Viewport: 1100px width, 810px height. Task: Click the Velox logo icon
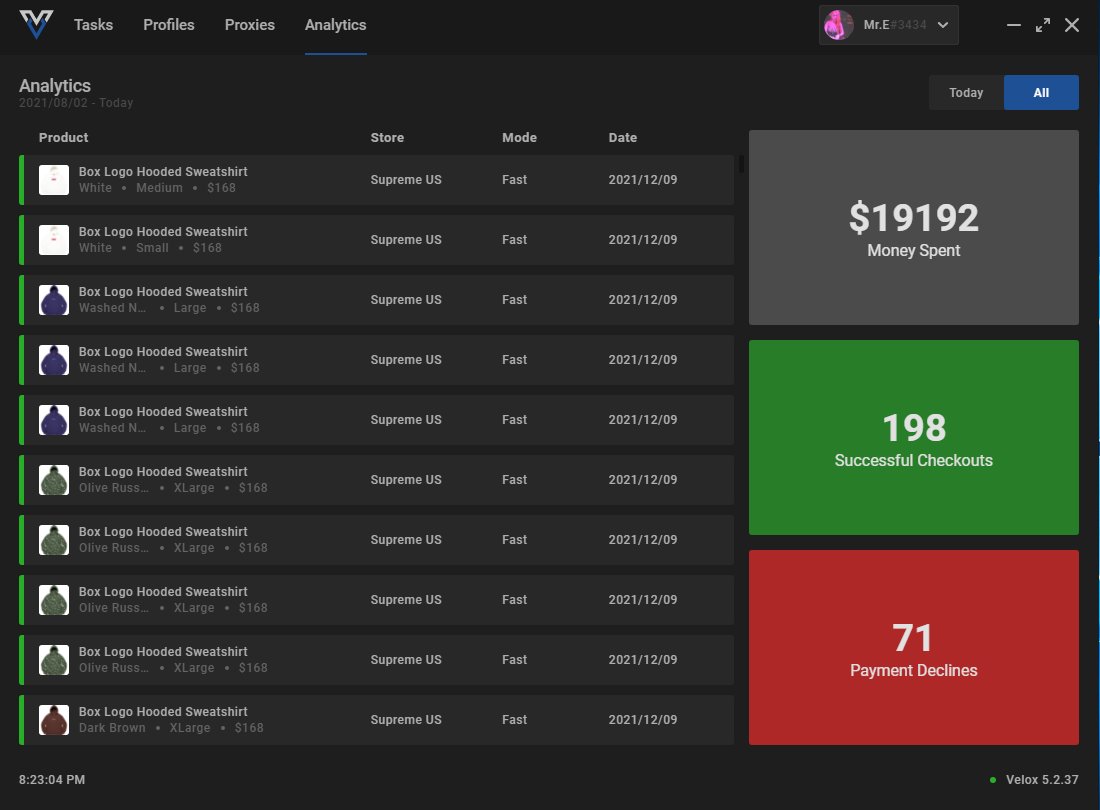coord(36,25)
